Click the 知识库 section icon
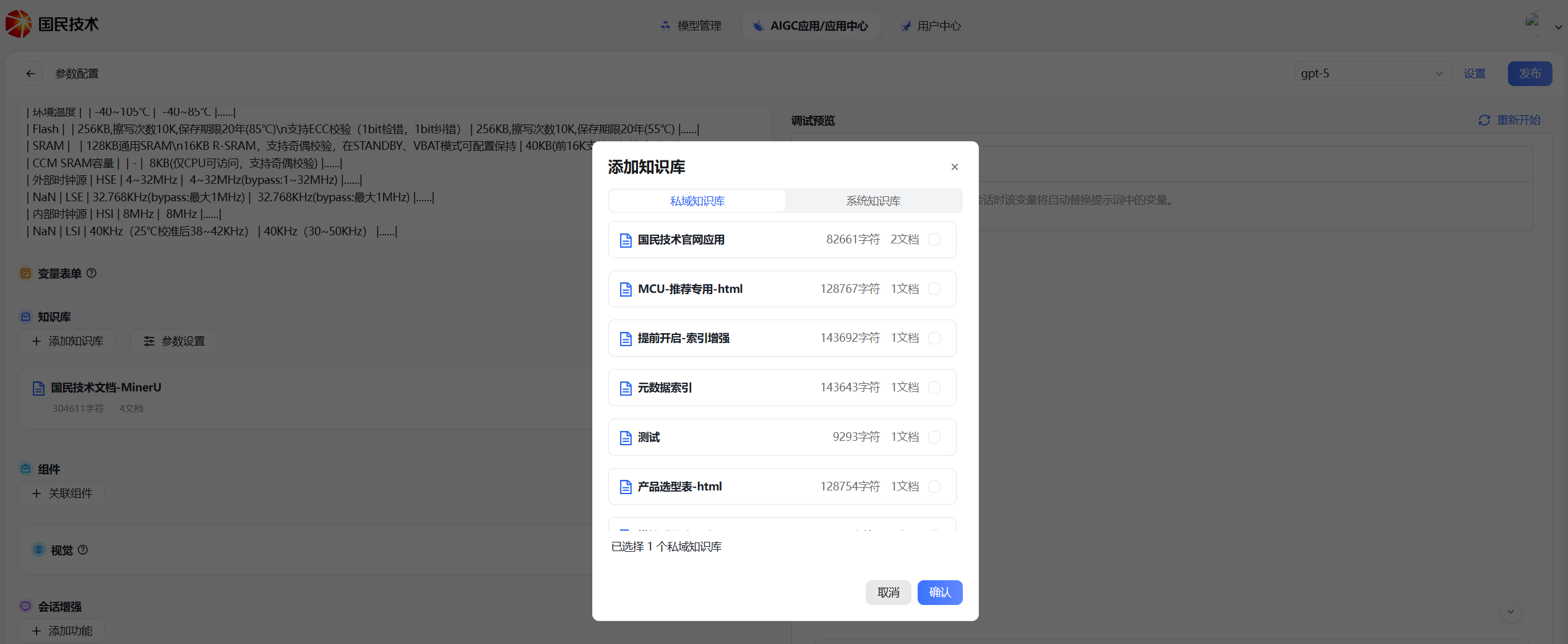This screenshot has height=644, width=1568. point(25,317)
